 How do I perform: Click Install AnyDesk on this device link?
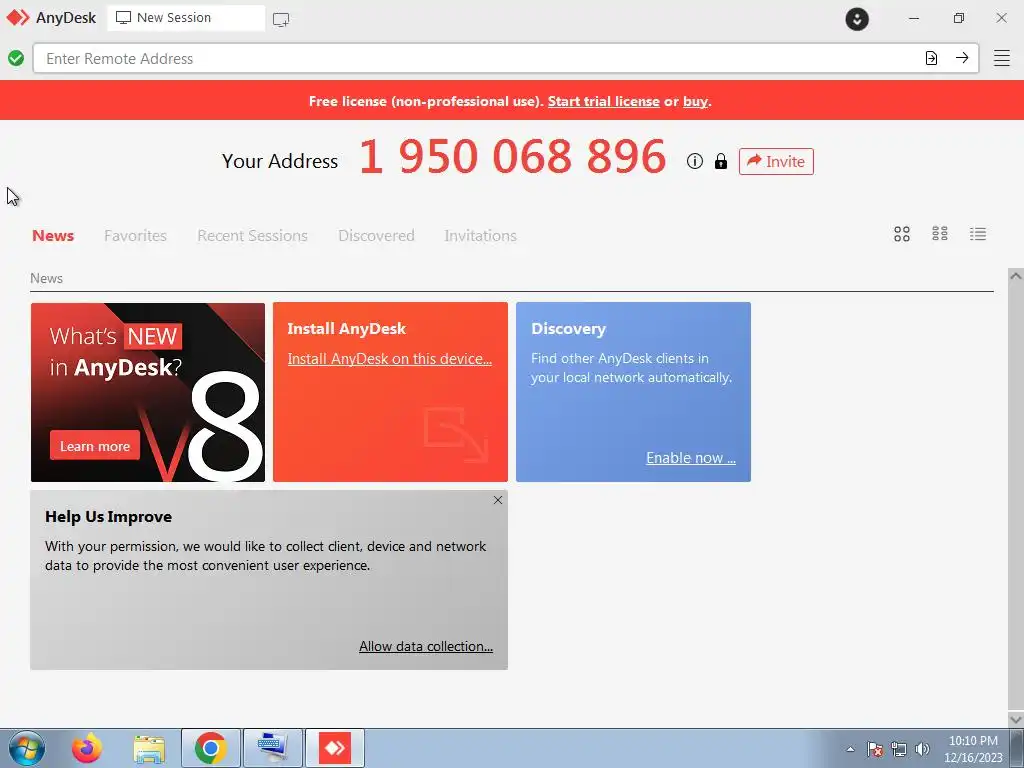390,359
